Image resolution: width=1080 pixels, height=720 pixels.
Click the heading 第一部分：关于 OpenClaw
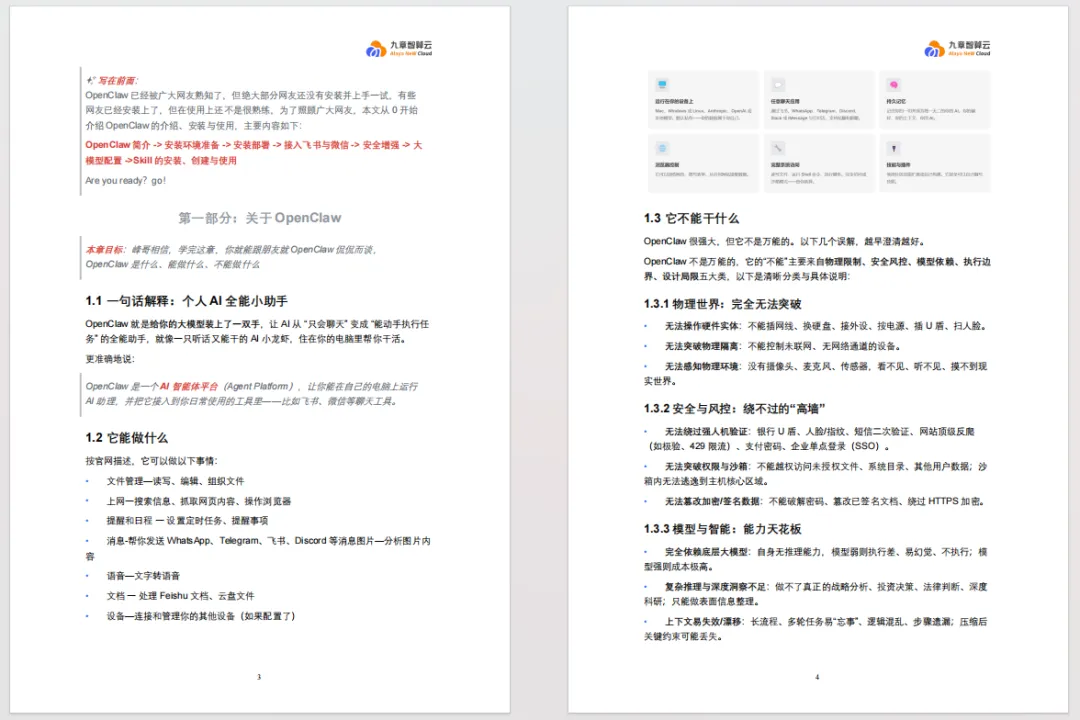(x=260, y=218)
